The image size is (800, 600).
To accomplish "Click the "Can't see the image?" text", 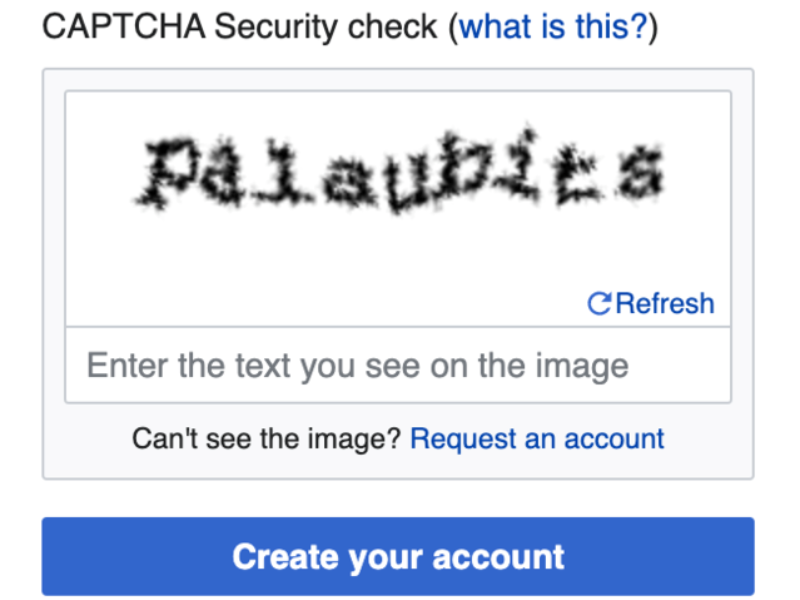I will (x=266, y=438).
